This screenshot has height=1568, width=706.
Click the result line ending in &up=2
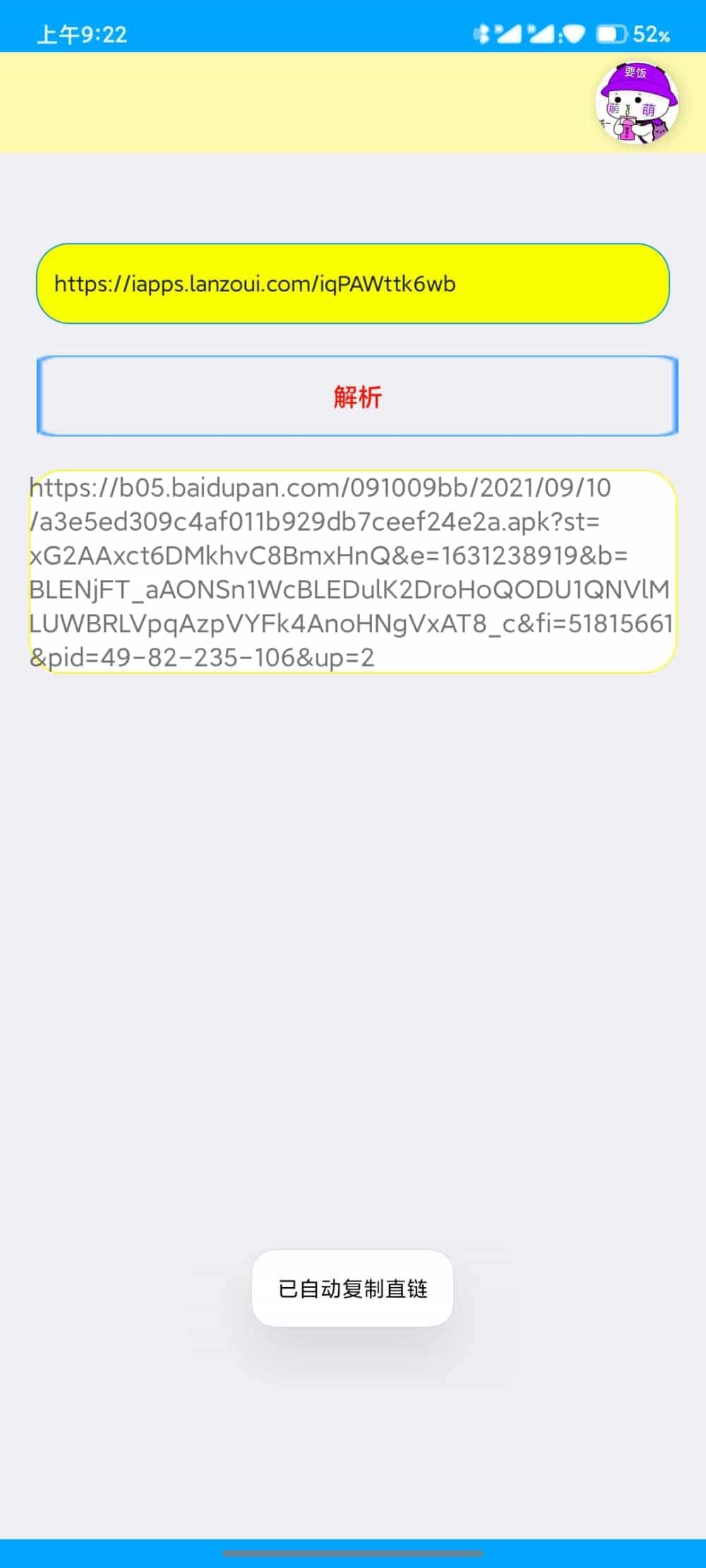tap(202, 658)
